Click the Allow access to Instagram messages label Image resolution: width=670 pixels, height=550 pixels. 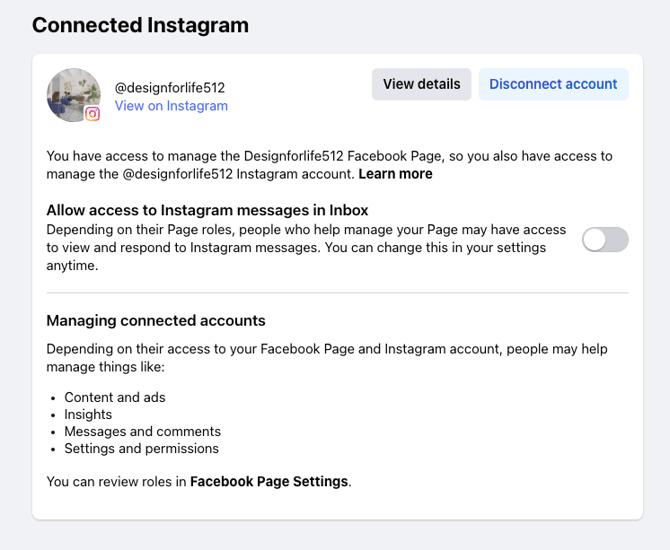(207, 210)
